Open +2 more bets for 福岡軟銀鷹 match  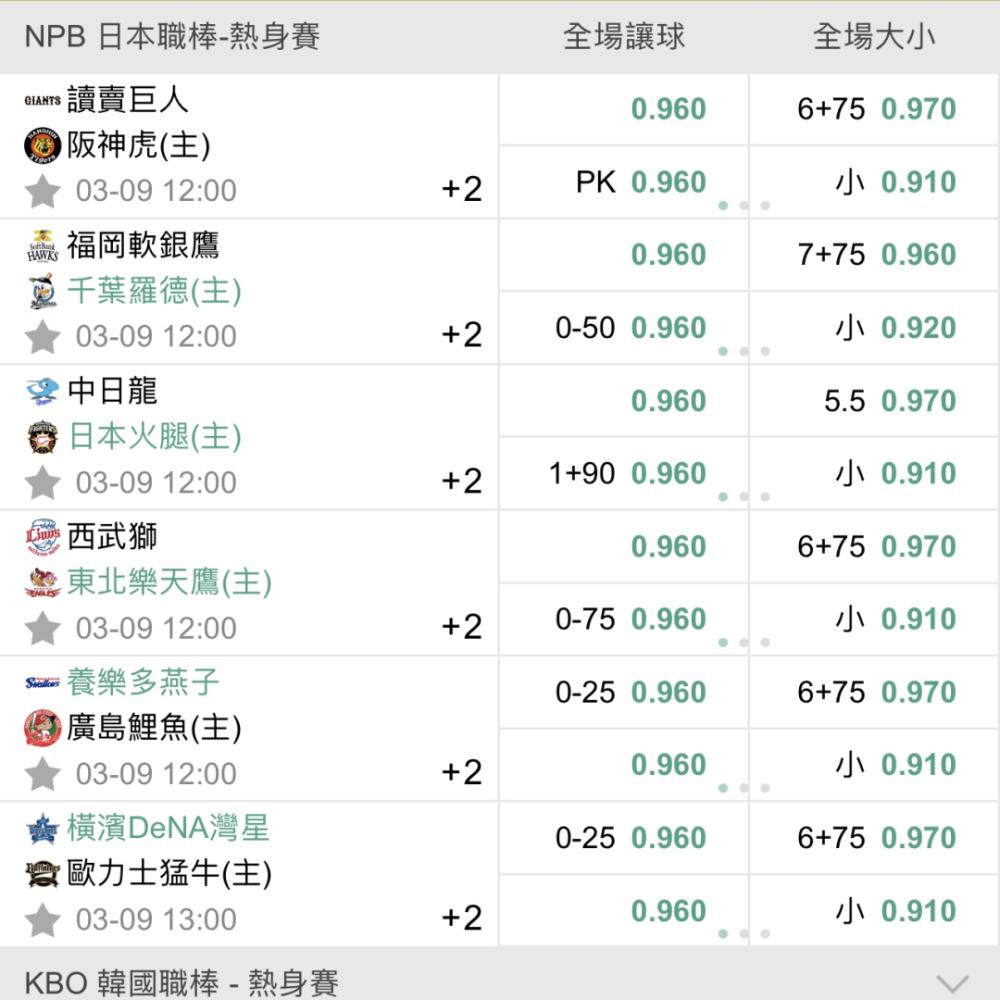pos(462,334)
